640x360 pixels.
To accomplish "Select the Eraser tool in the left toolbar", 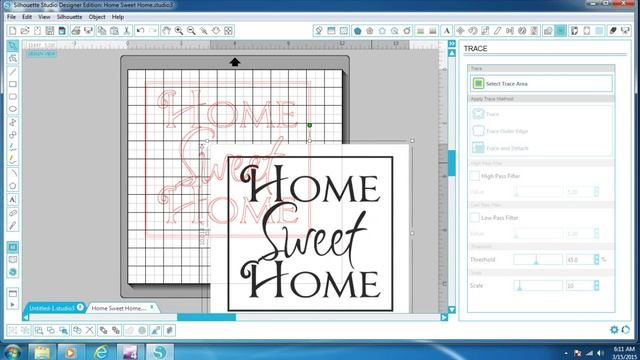I will 13,213.
